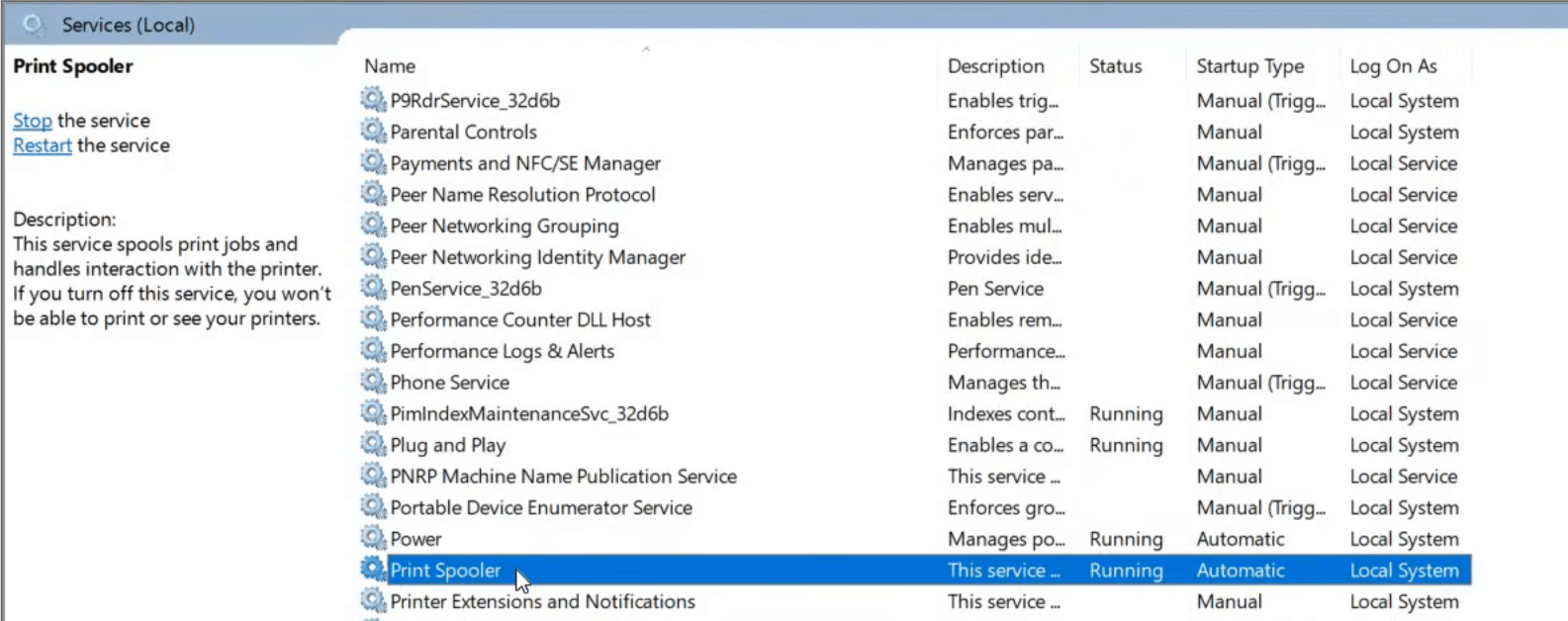Select the PenService_32d6b service name
Screen dimensions: 1568x621
click(x=466, y=289)
